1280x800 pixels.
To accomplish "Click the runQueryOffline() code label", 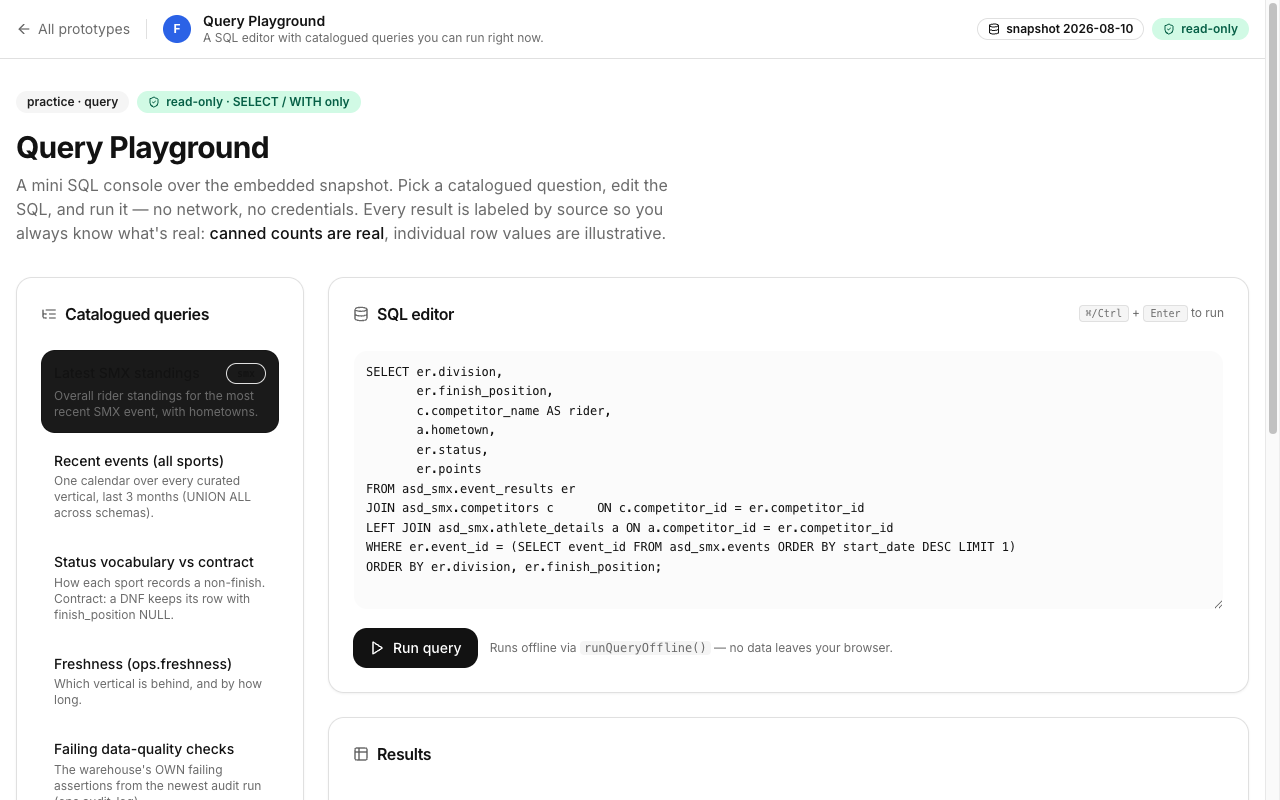I will pyautogui.click(x=646, y=648).
